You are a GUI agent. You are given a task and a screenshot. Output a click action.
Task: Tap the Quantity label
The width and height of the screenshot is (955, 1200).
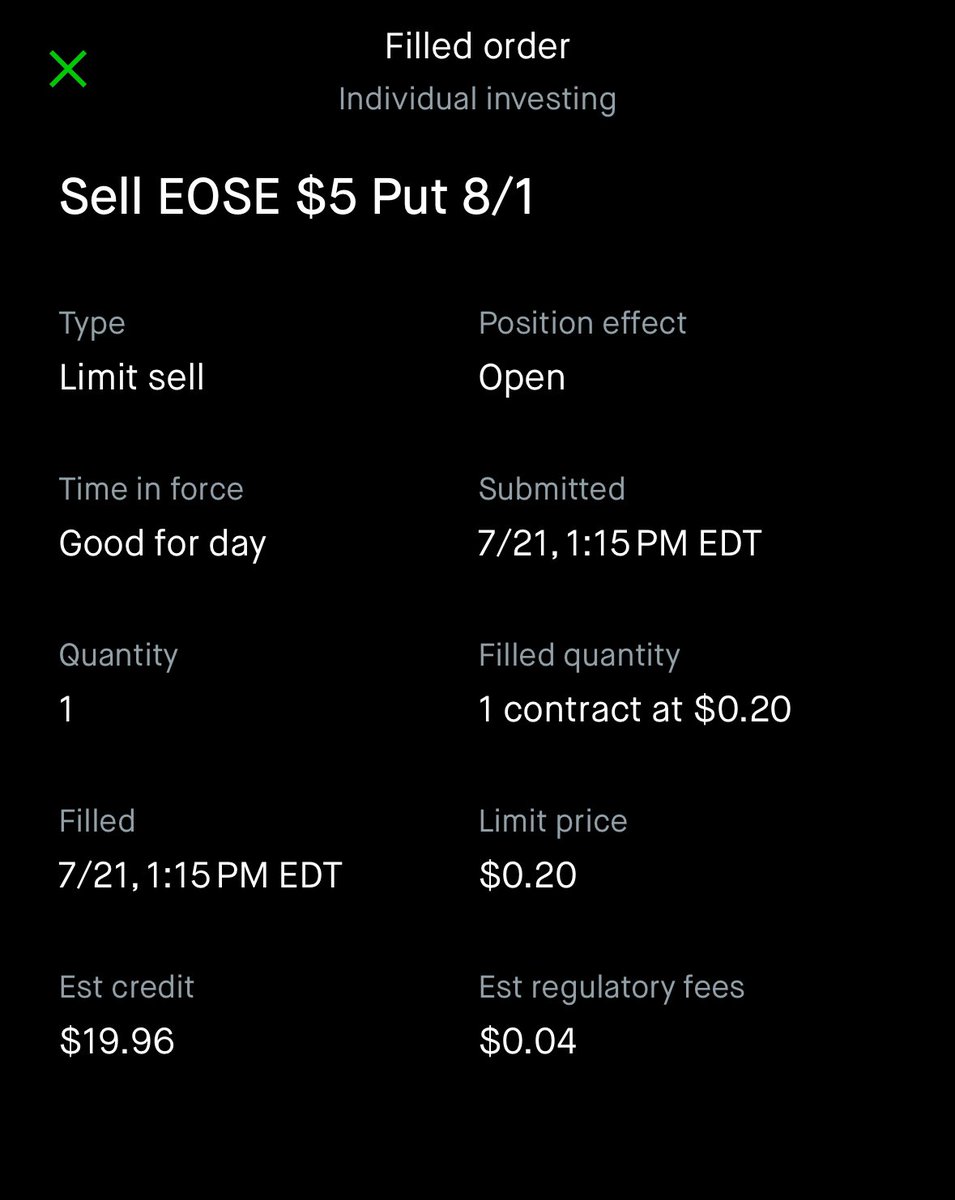pos(118,656)
